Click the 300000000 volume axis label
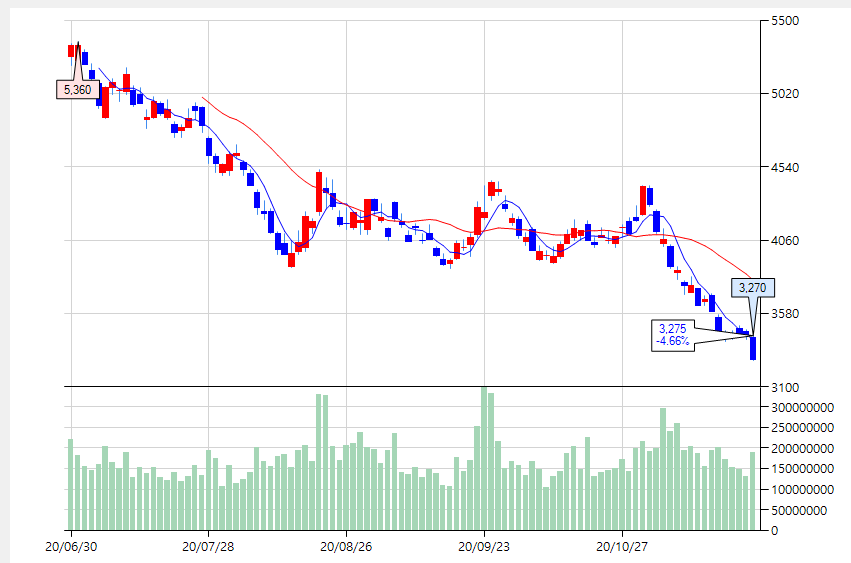Viewport: 851px width, 563px height. pyautogui.click(x=802, y=407)
